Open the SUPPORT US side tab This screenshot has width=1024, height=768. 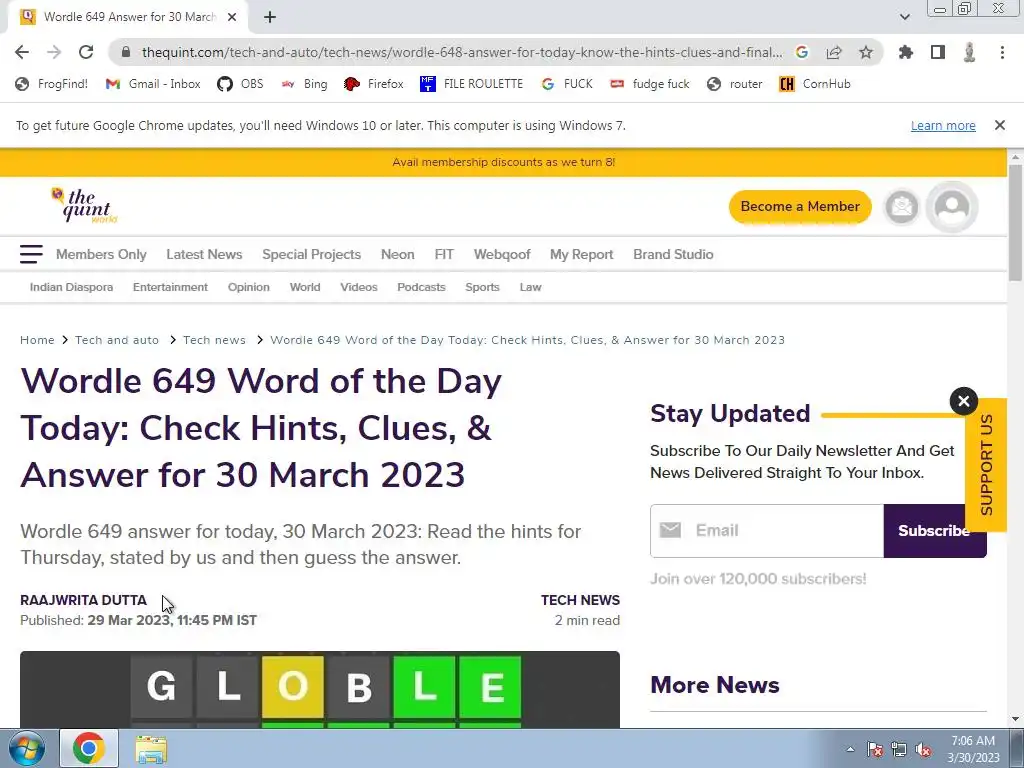tap(986, 464)
